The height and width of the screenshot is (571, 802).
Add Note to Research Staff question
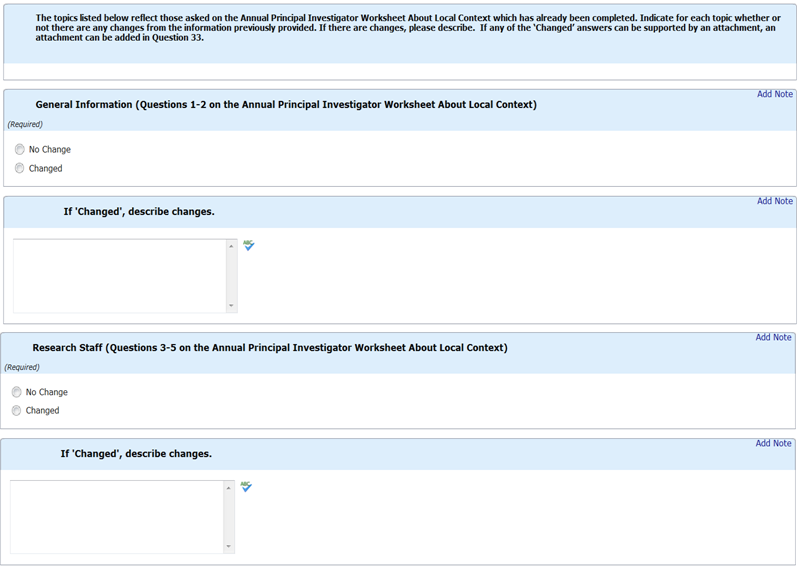pos(773,337)
